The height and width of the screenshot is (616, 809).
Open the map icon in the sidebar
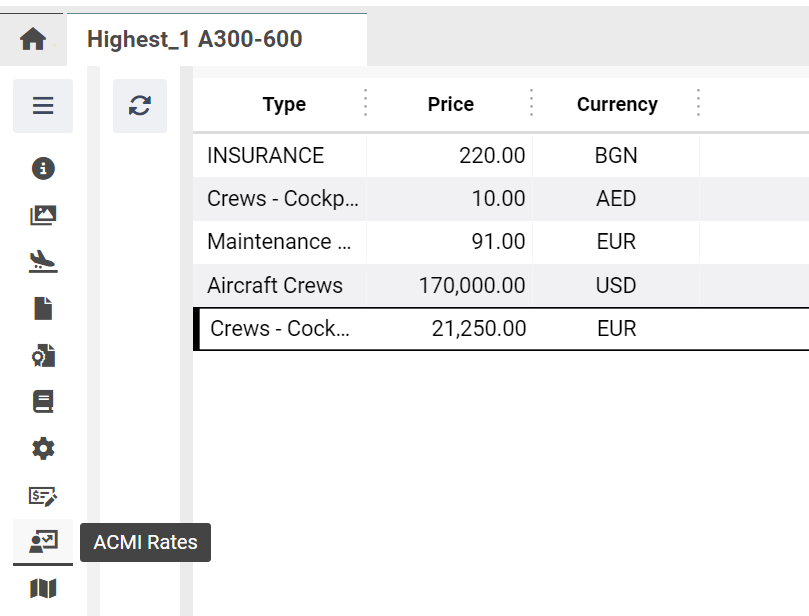[43, 589]
